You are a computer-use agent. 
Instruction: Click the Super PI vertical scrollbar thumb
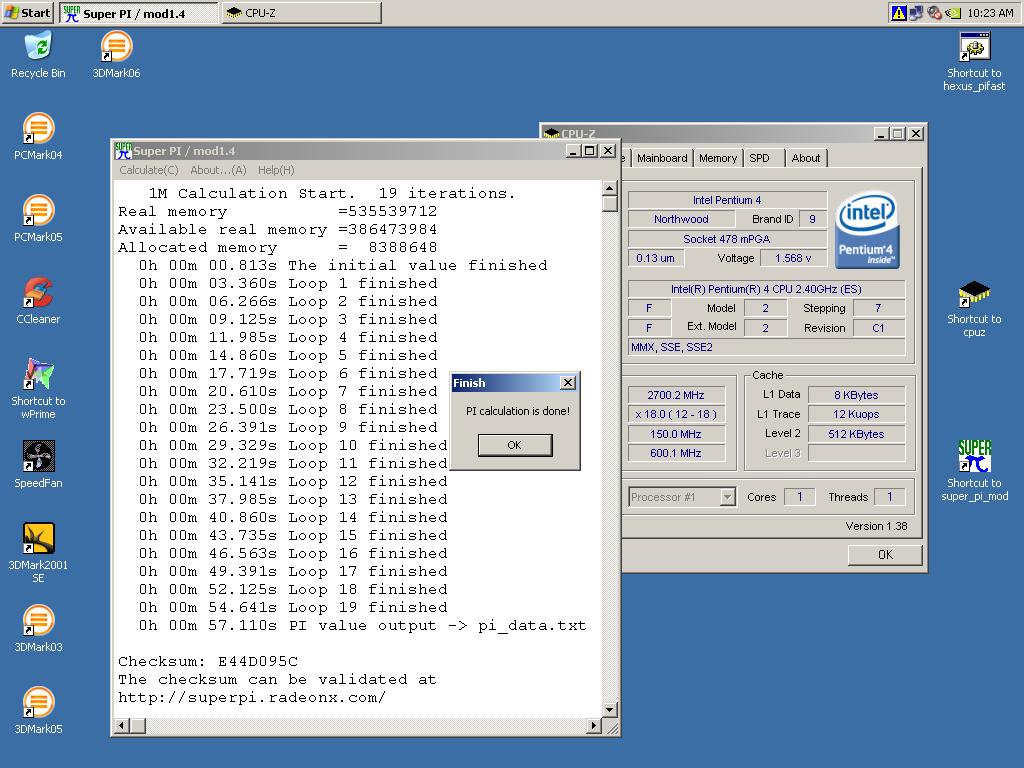coord(609,204)
